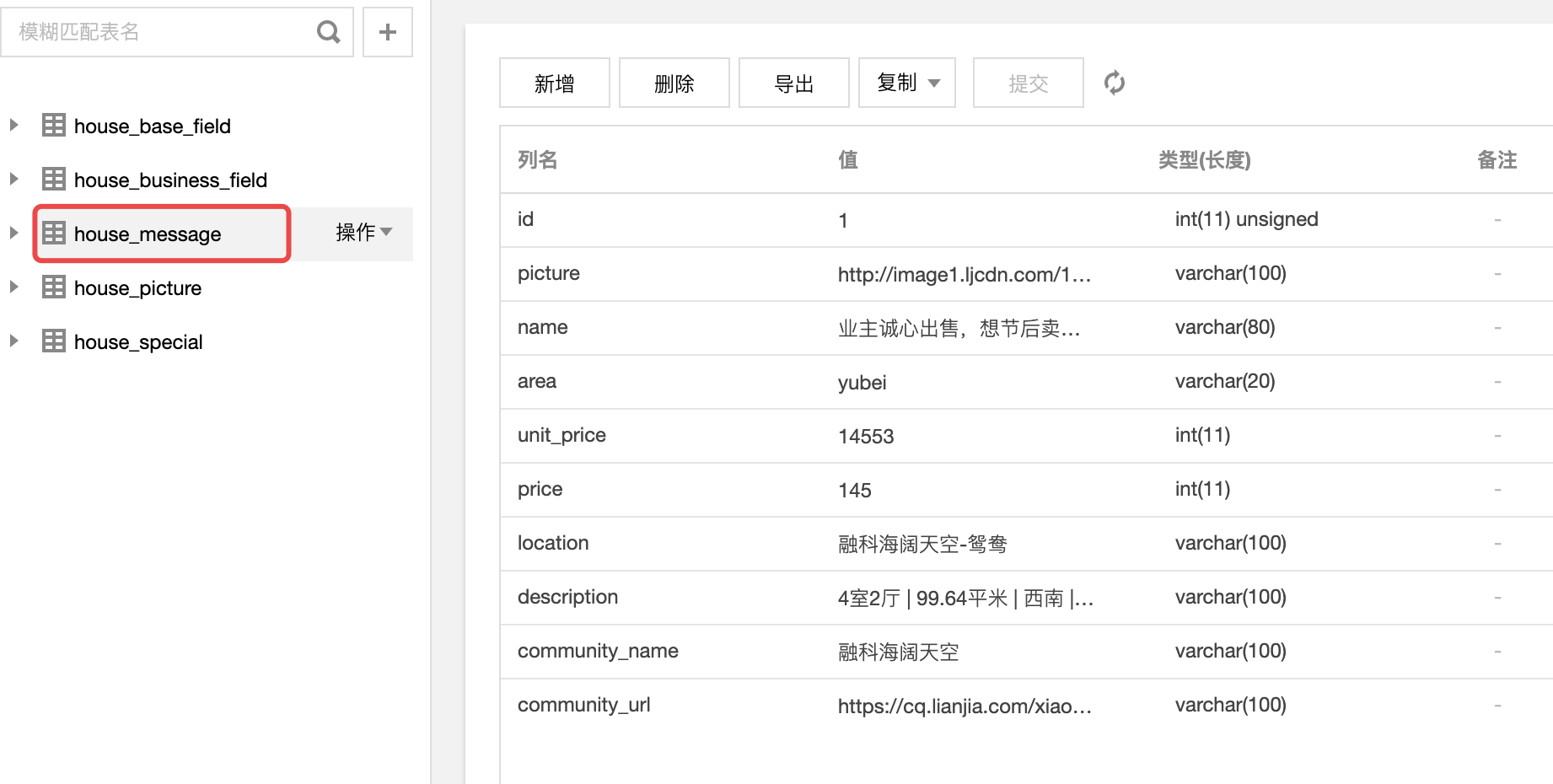Click the 导出 button
Screen dimensions: 1553x784
[x=794, y=83]
